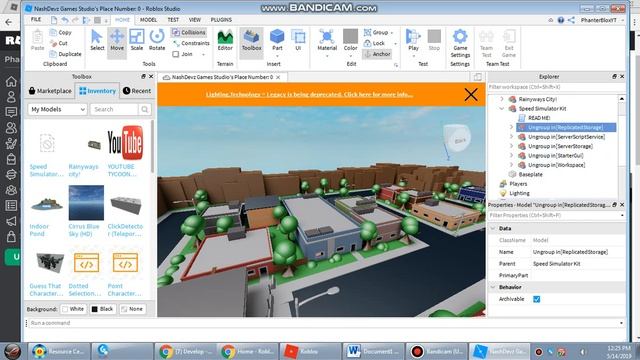Click the Lighting Technology deprecation link
This screenshot has height=360, width=640.
click(309, 95)
